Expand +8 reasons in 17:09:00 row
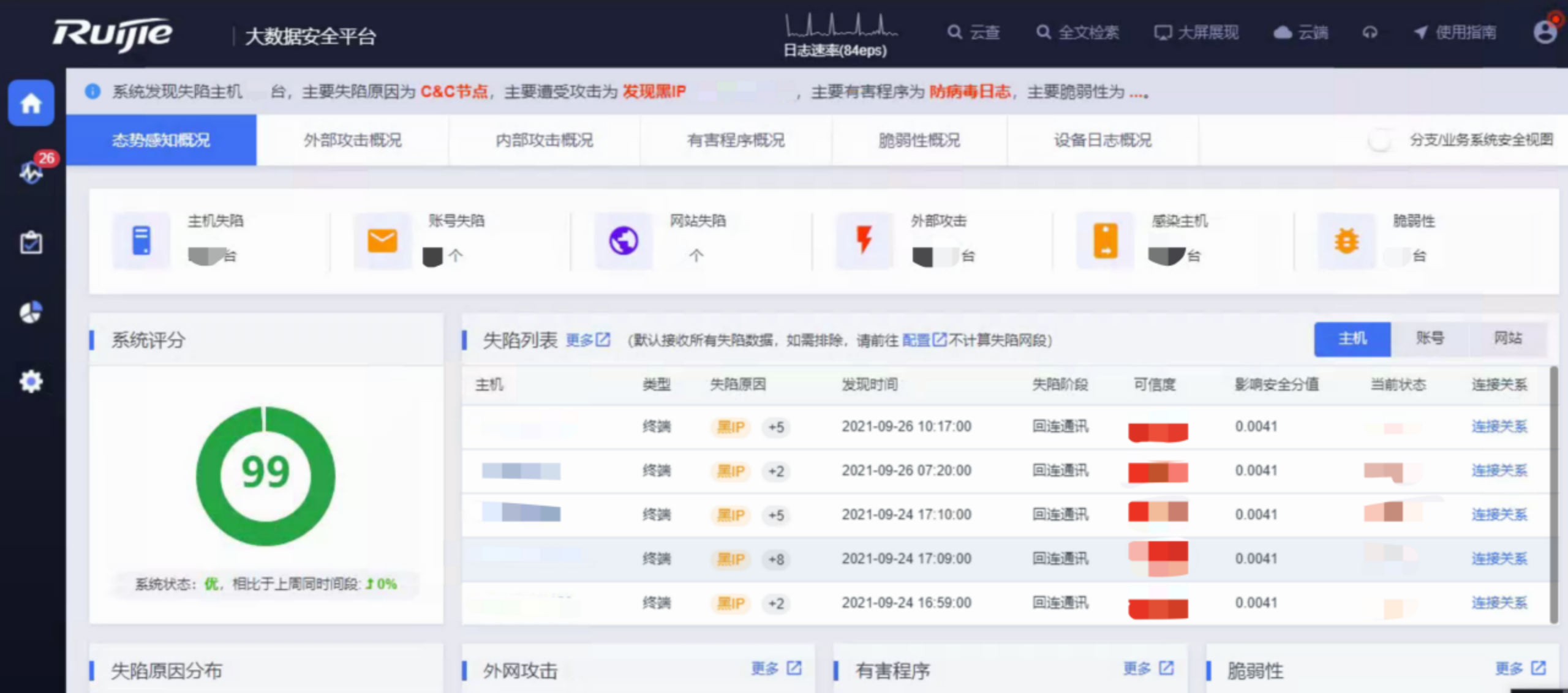Image resolution: width=1568 pixels, height=693 pixels. tap(776, 560)
